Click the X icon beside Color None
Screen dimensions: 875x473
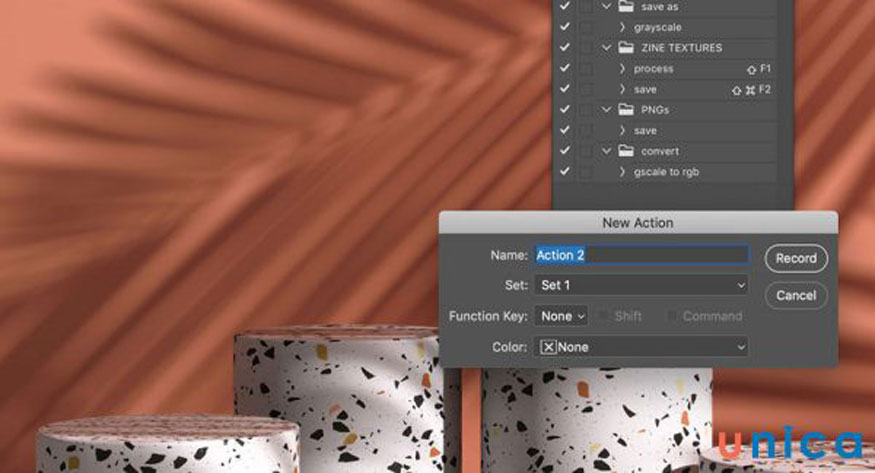tap(549, 347)
